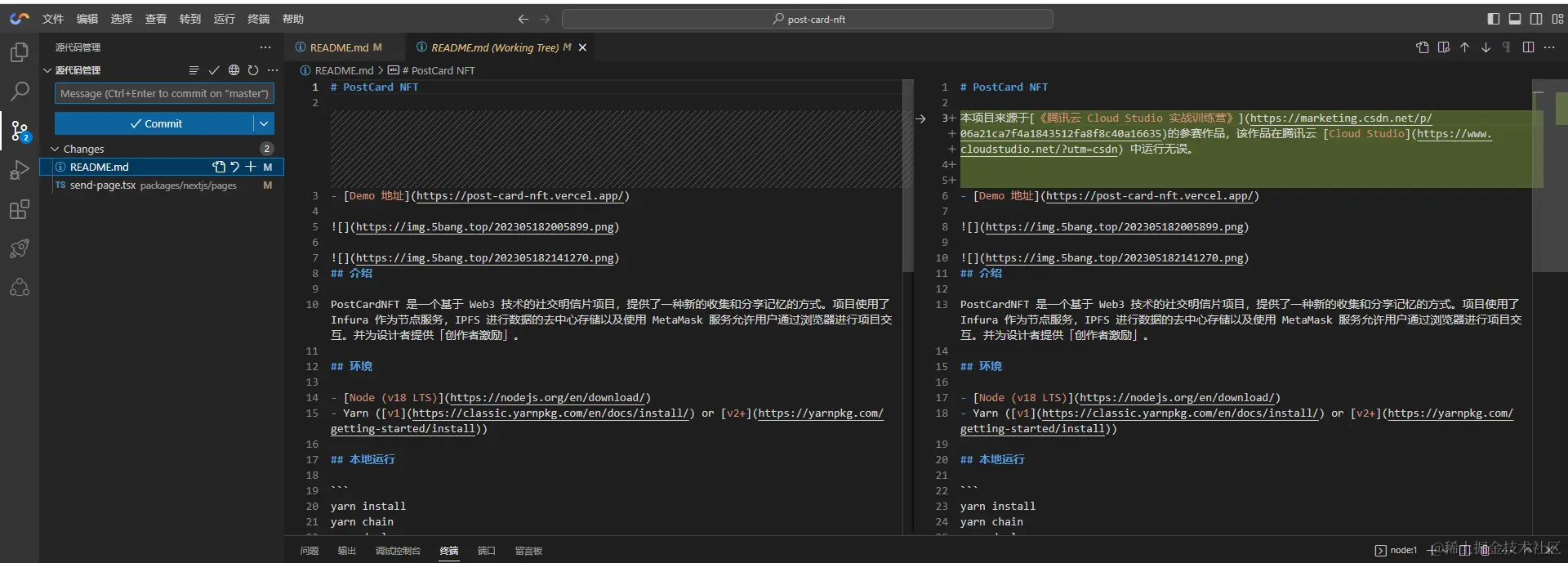Viewport: 1568px width, 563px height.
Task: Select README.md in the Changes list
Action: (x=162, y=167)
